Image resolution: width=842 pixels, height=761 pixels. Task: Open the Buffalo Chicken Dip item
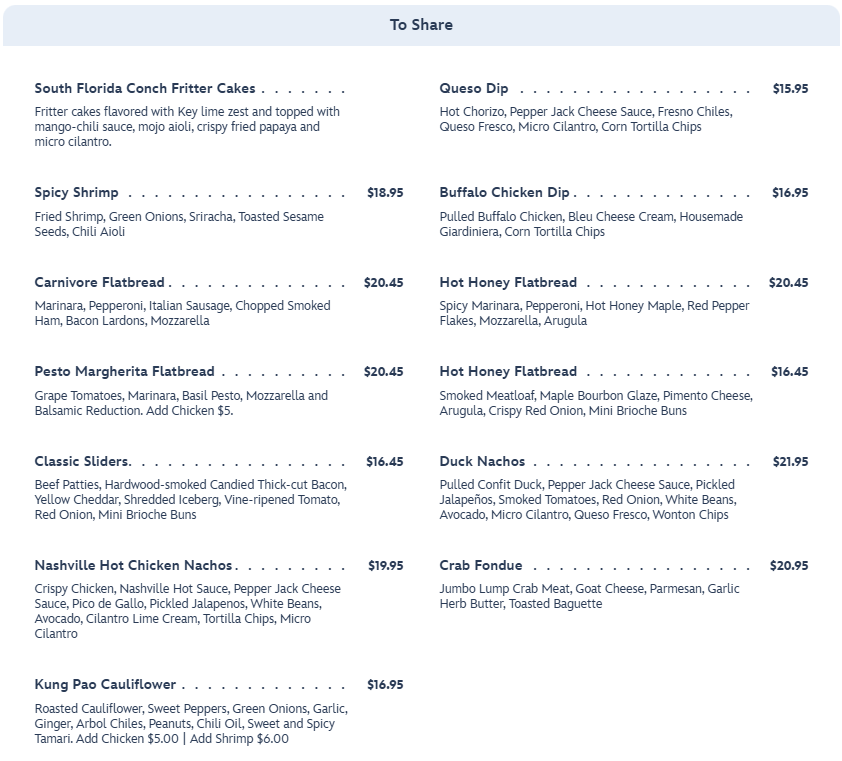(x=504, y=193)
